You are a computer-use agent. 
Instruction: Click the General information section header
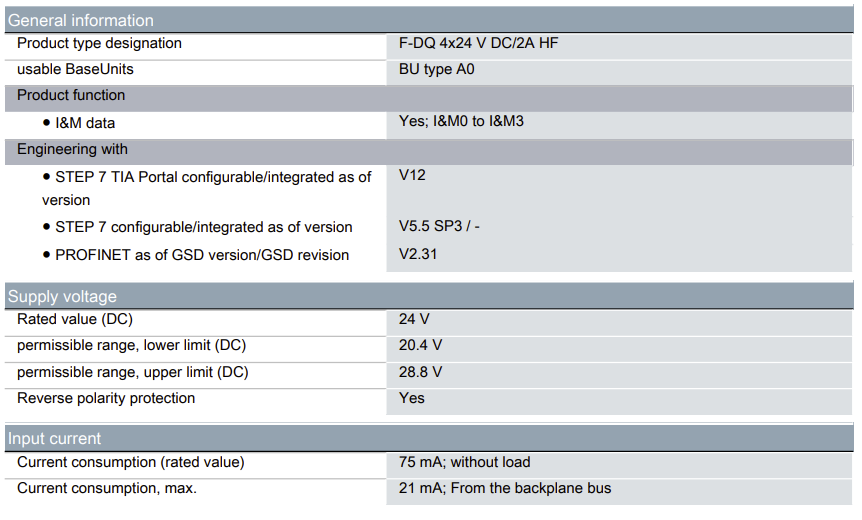point(81,20)
